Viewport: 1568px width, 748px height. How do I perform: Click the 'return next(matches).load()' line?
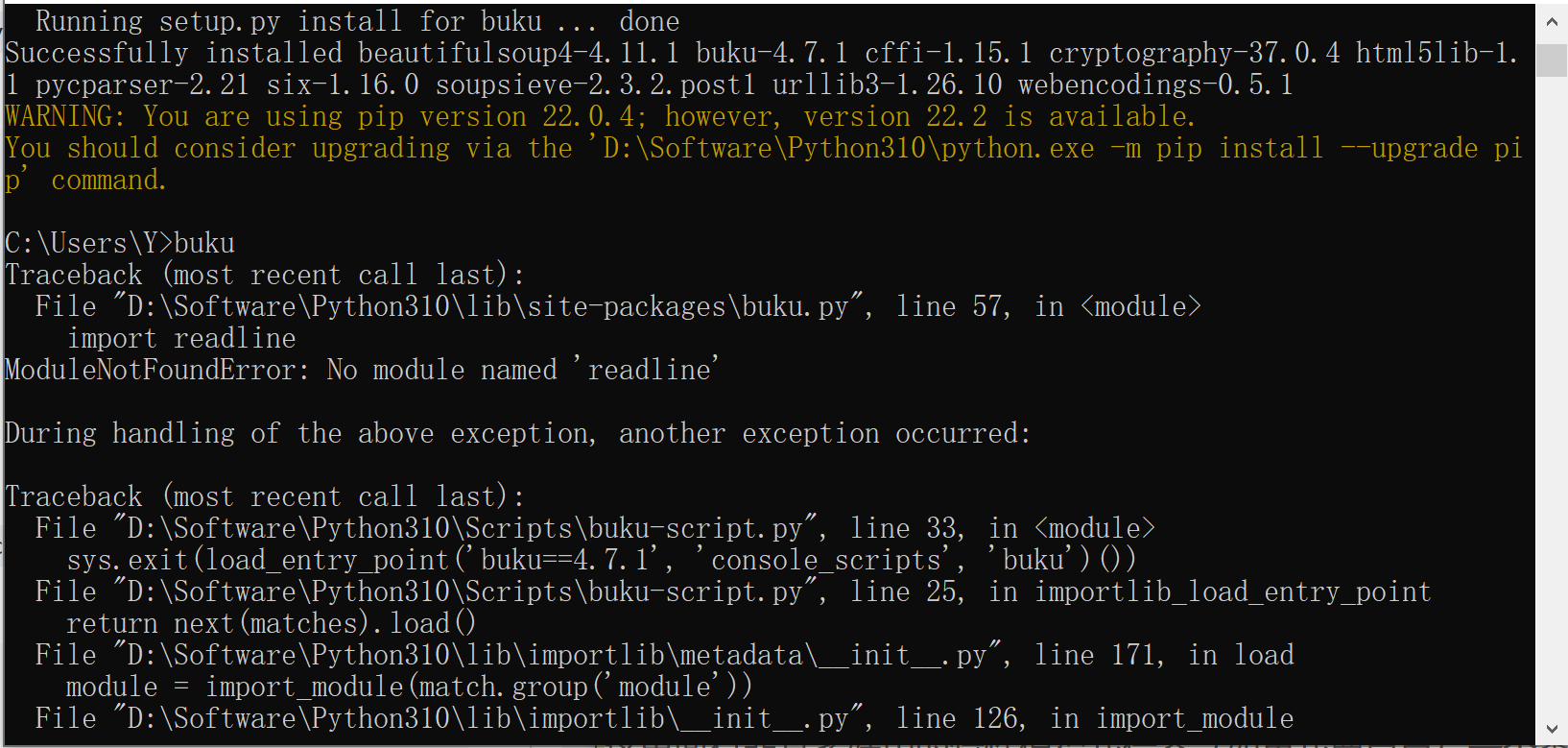pos(271,624)
